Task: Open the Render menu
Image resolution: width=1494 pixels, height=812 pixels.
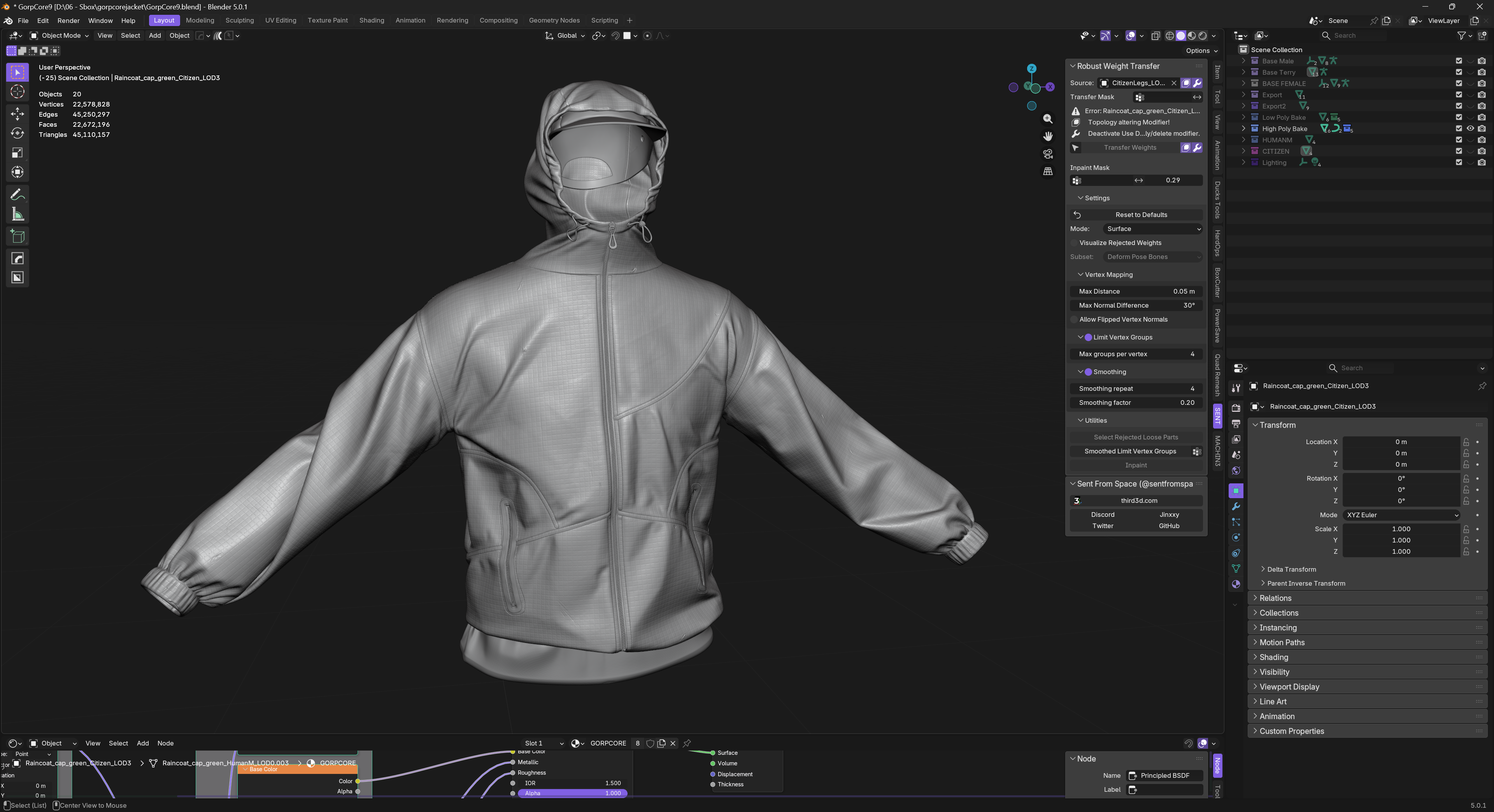Action: click(x=68, y=20)
